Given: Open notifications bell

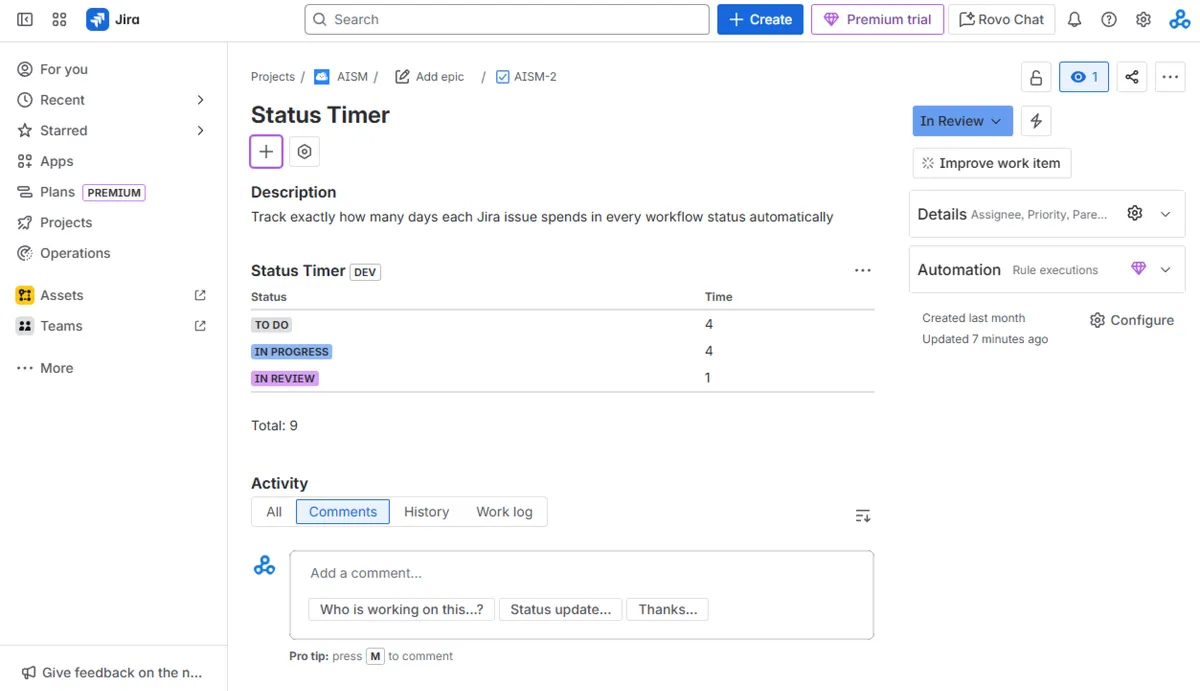Looking at the screenshot, I should click(1074, 19).
